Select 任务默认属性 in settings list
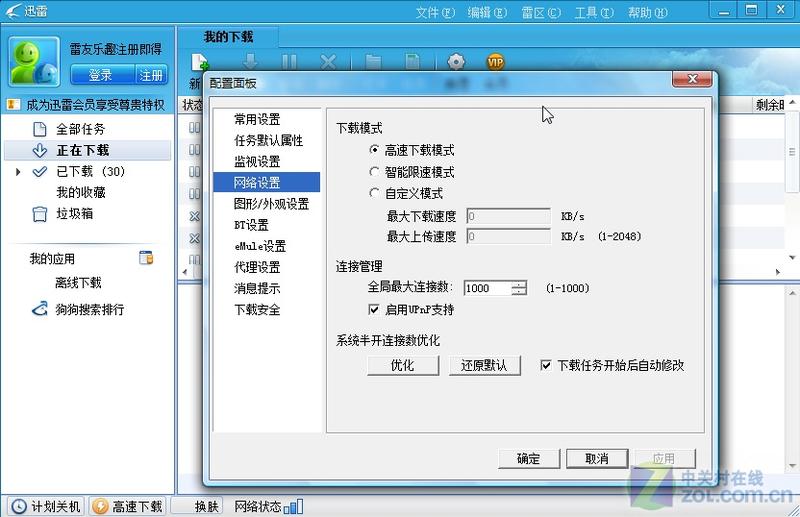 click(x=267, y=140)
